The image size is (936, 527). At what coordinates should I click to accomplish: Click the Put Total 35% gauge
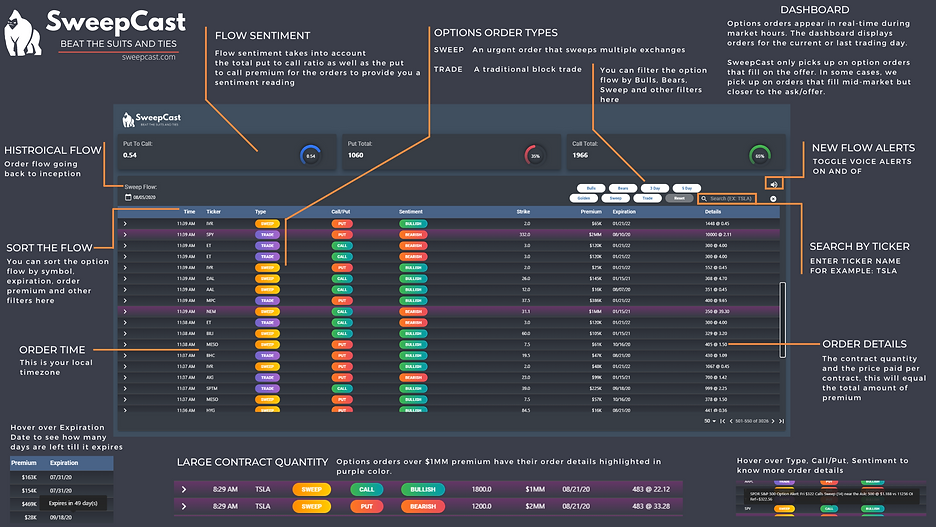[535, 156]
